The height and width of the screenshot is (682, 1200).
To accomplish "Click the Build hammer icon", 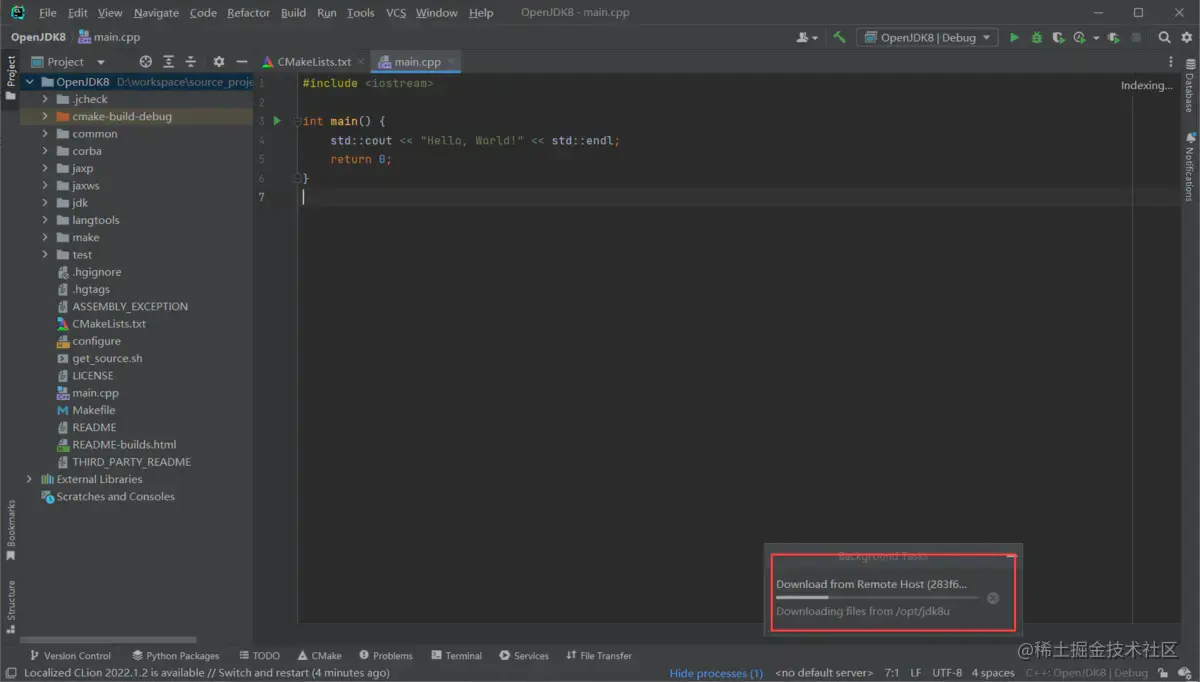I will [x=839, y=37].
